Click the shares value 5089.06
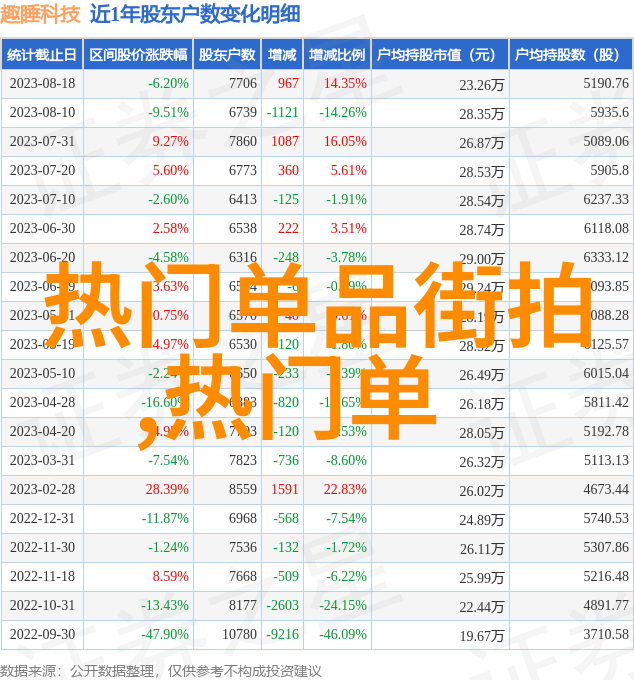 [606, 141]
